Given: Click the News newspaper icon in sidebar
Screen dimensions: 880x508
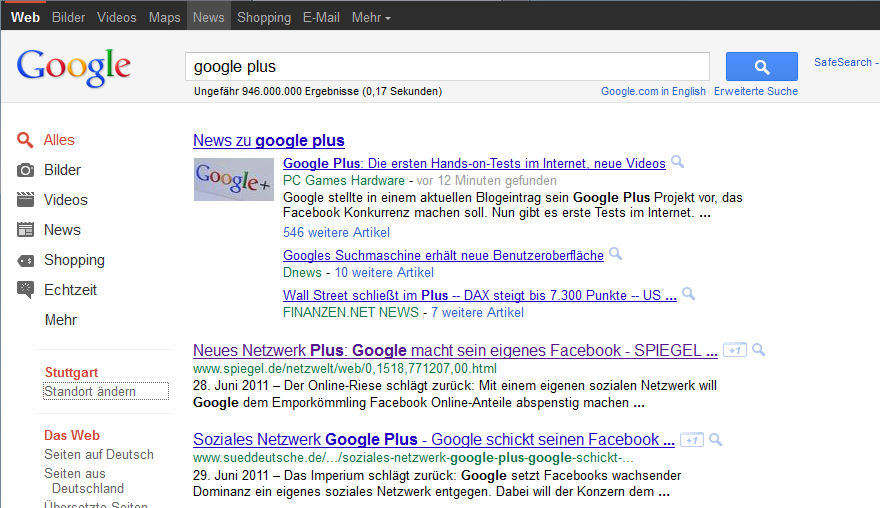Looking at the screenshot, I should tap(25, 230).
